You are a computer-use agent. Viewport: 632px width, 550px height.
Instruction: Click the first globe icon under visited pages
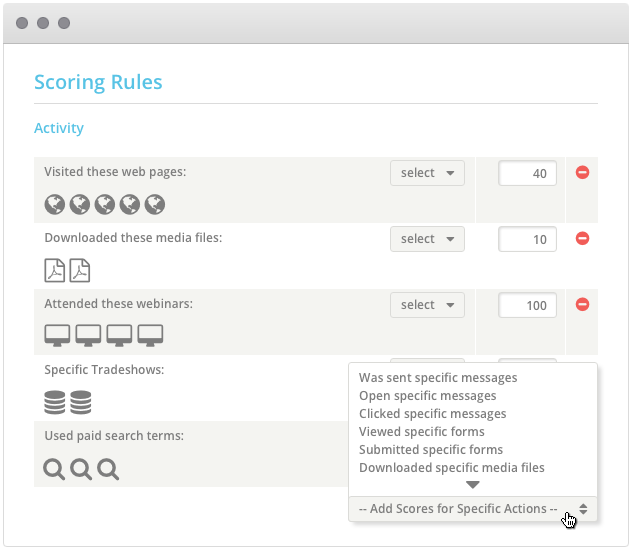[x=54, y=204]
